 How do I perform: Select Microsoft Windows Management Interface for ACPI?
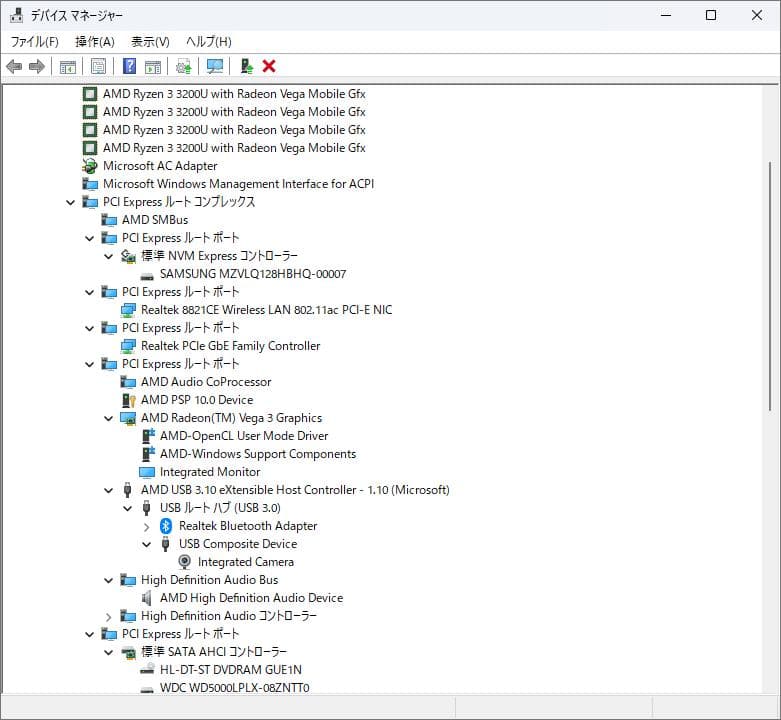coord(238,184)
